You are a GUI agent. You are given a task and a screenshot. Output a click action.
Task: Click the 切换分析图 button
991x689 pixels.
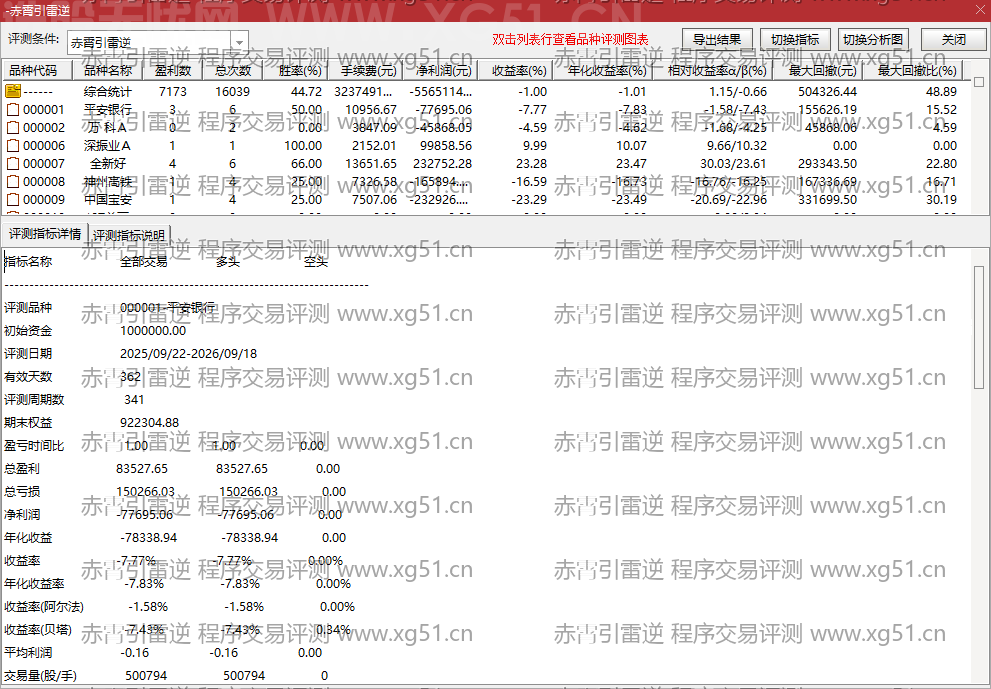[x=873, y=40]
